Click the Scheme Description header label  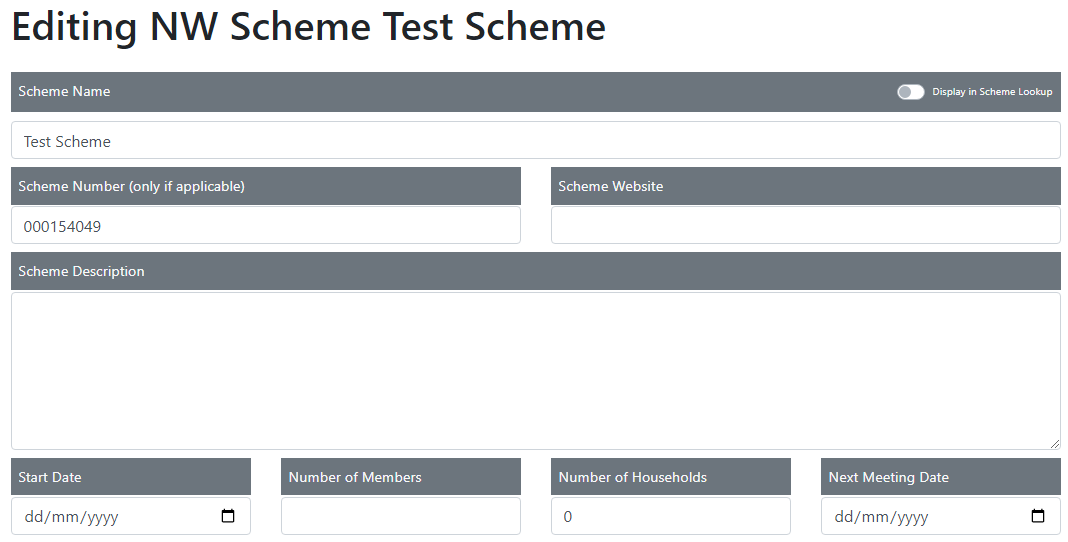pyautogui.click(x=81, y=271)
